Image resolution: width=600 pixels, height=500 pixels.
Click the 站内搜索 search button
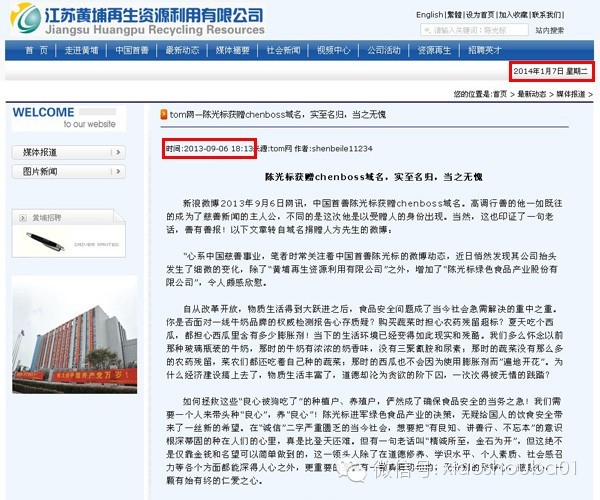(549, 30)
